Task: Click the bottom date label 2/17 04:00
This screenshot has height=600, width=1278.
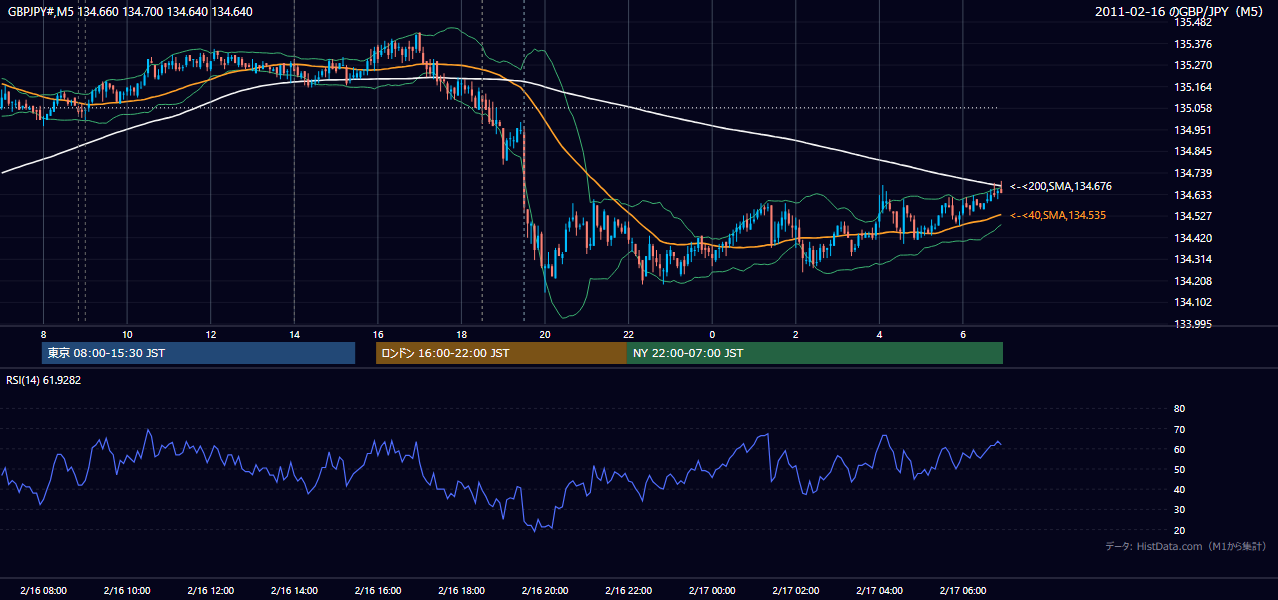Action: [x=880, y=591]
